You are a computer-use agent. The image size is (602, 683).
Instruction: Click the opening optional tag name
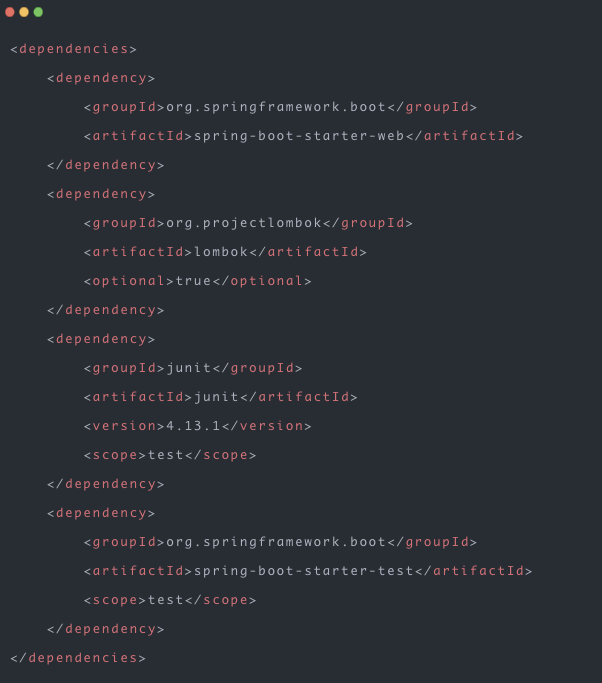(129, 281)
